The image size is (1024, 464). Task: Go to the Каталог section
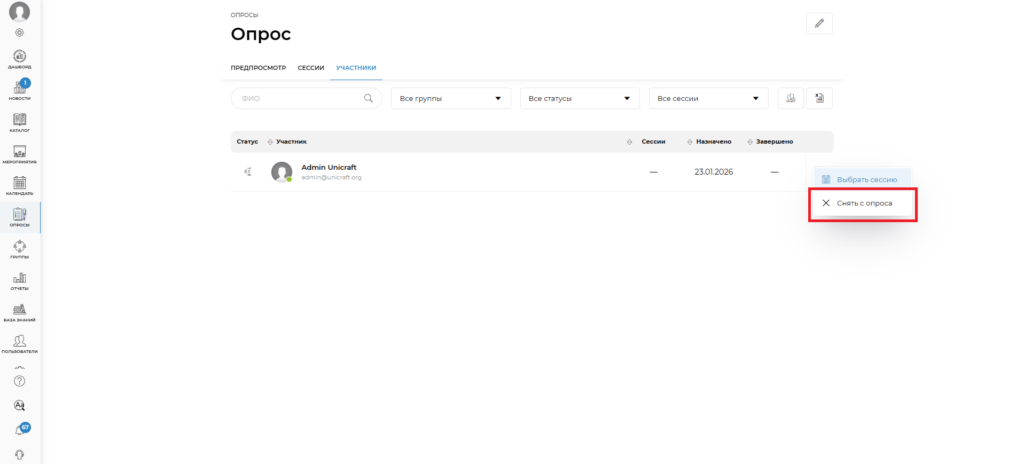(20, 121)
